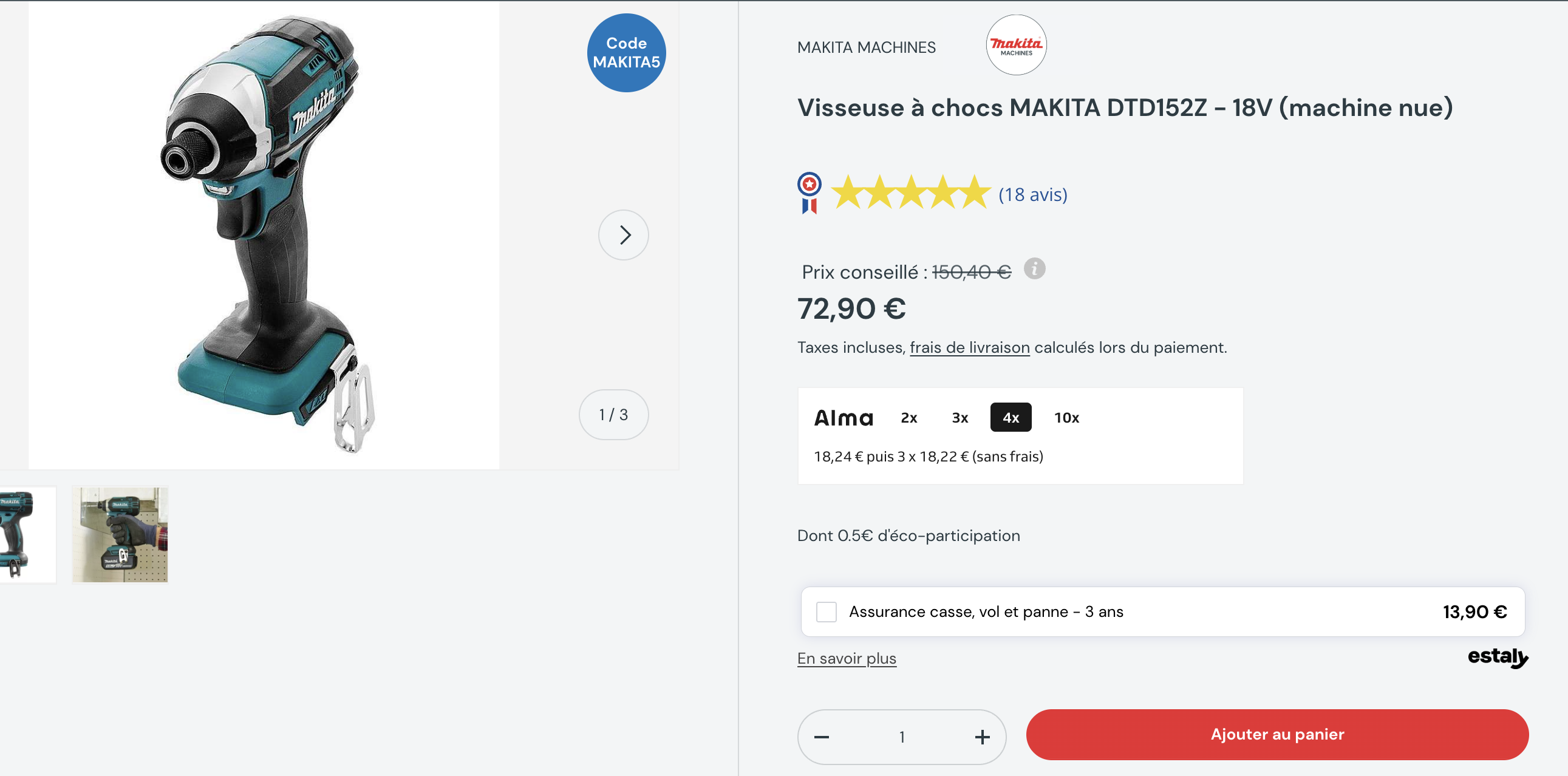Click the MAKITA5 promo code badge

626,53
